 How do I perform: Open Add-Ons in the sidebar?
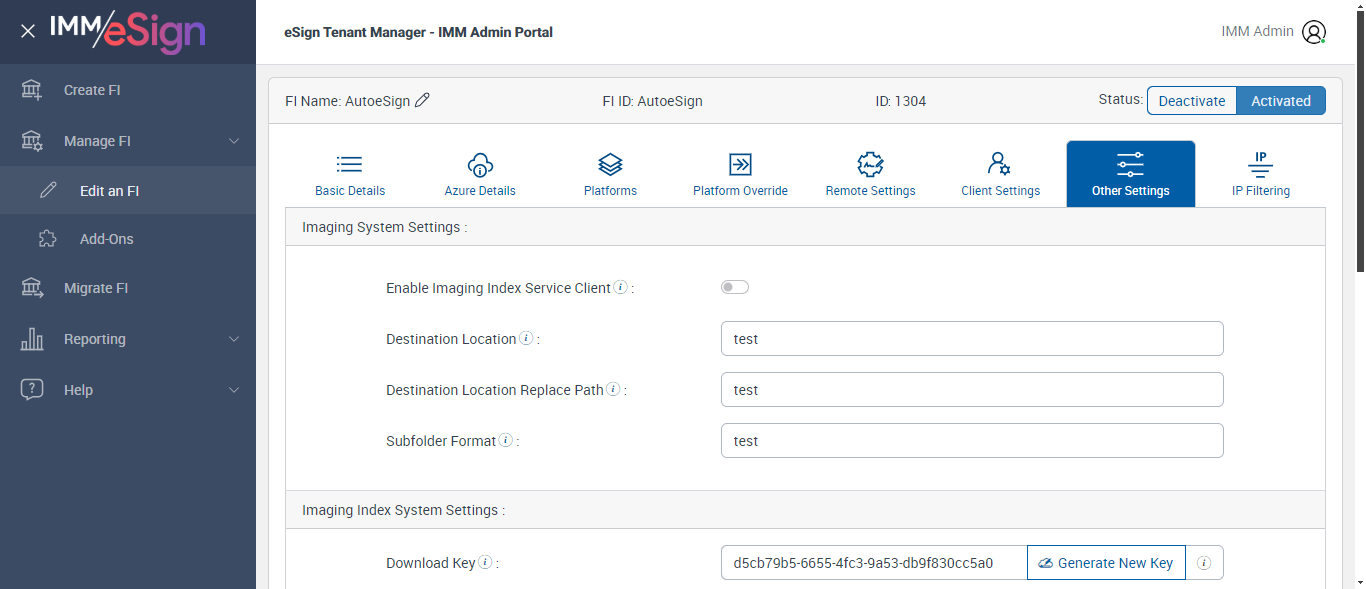[x=106, y=239]
